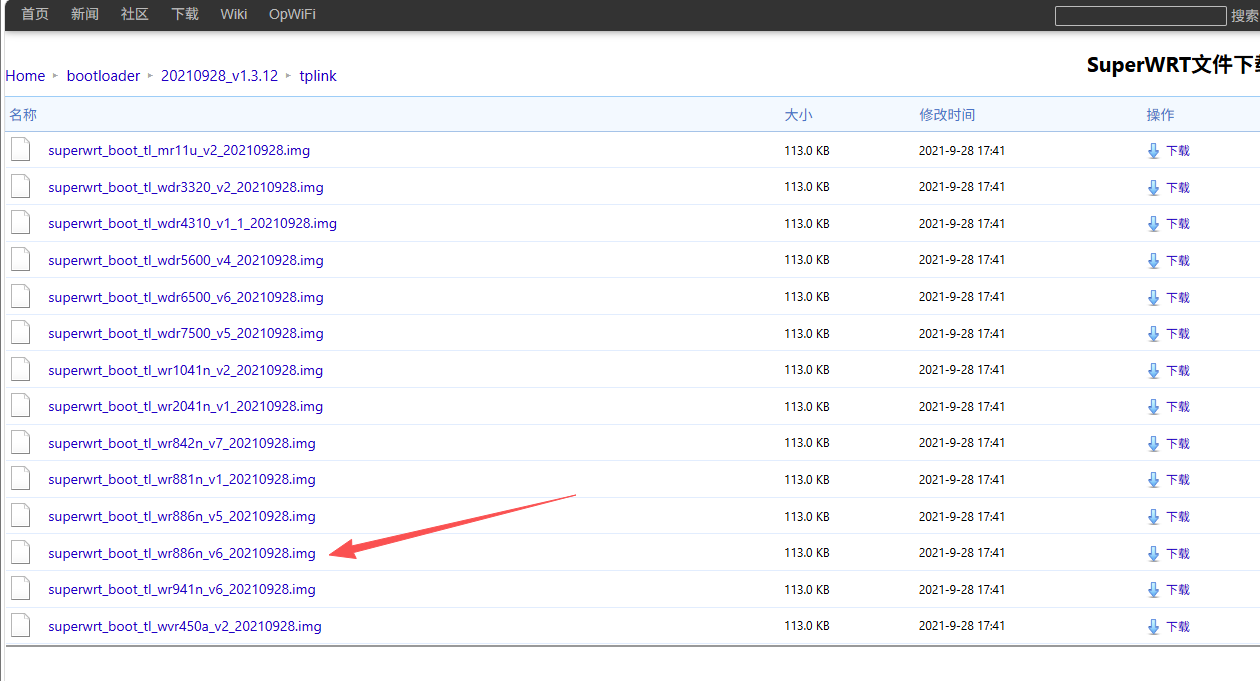Click download icon for wr2041n_v1 image
The width and height of the screenshot is (1260, 681).
click(x=1153, y=407)
